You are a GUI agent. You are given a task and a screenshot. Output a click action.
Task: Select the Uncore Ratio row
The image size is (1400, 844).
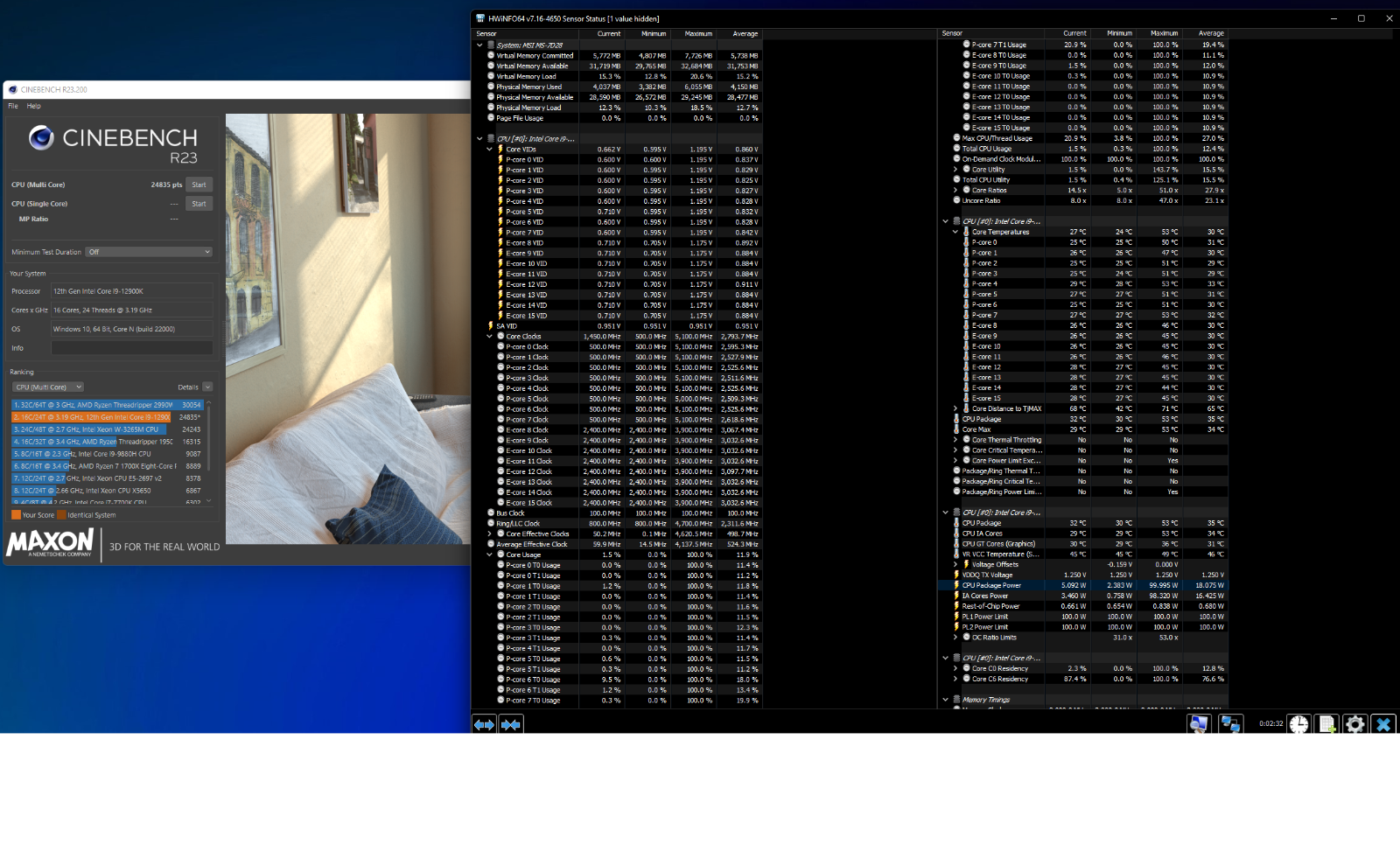click(1089, 200)
